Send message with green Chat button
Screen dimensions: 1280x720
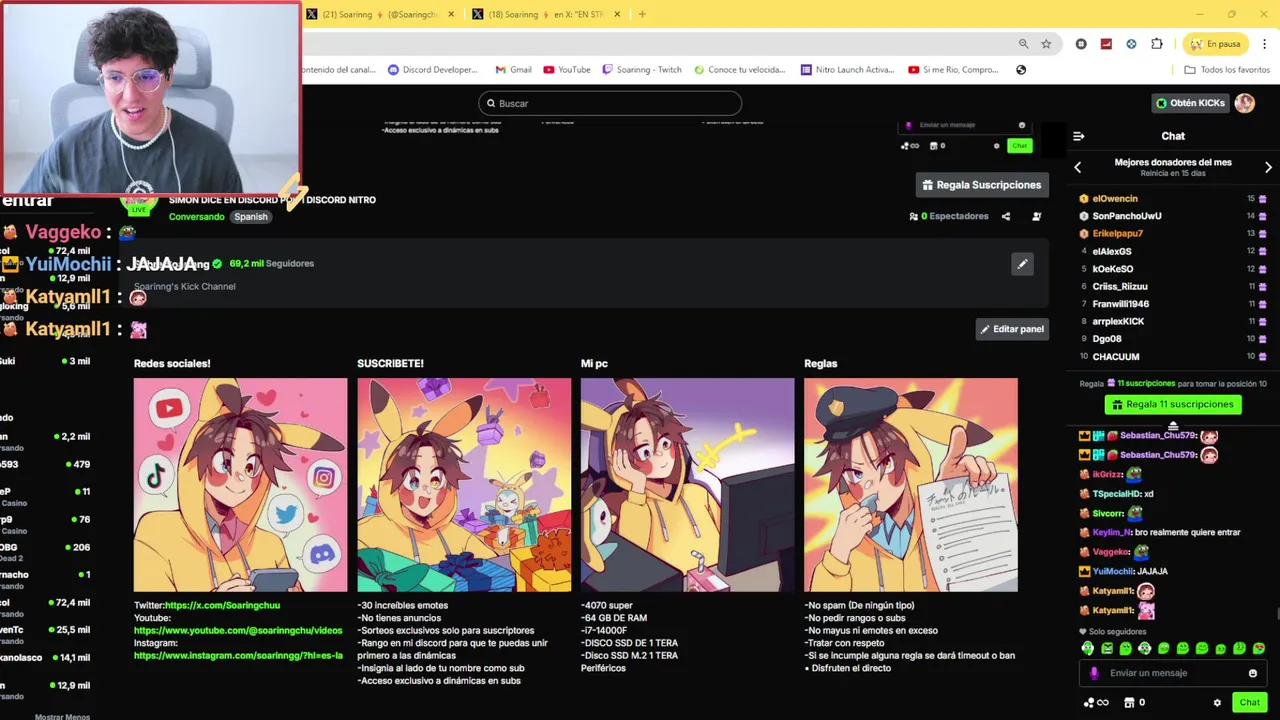(1250, 703)
